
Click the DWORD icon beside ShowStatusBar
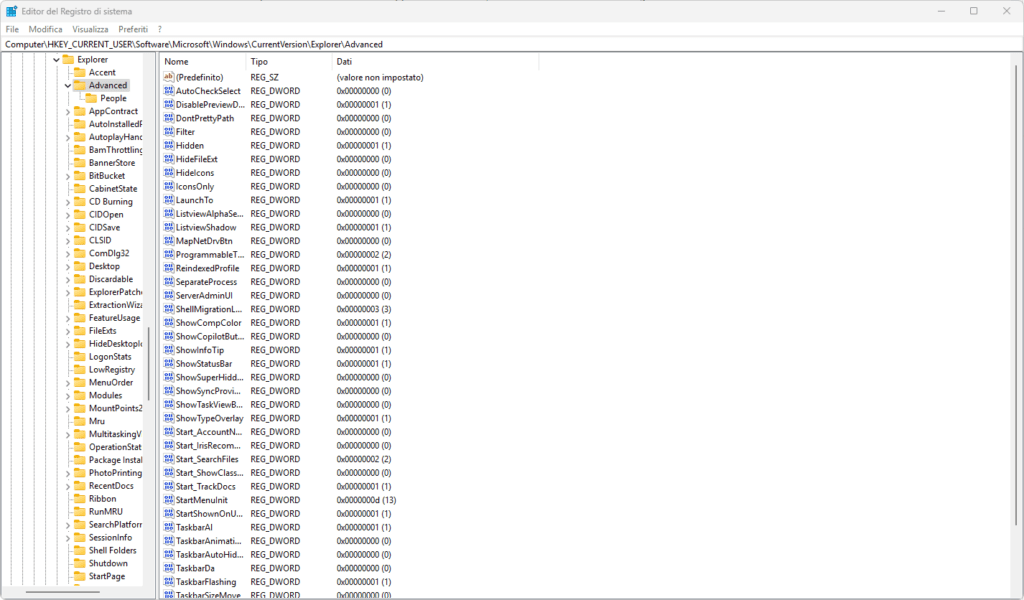click(168, 364)
